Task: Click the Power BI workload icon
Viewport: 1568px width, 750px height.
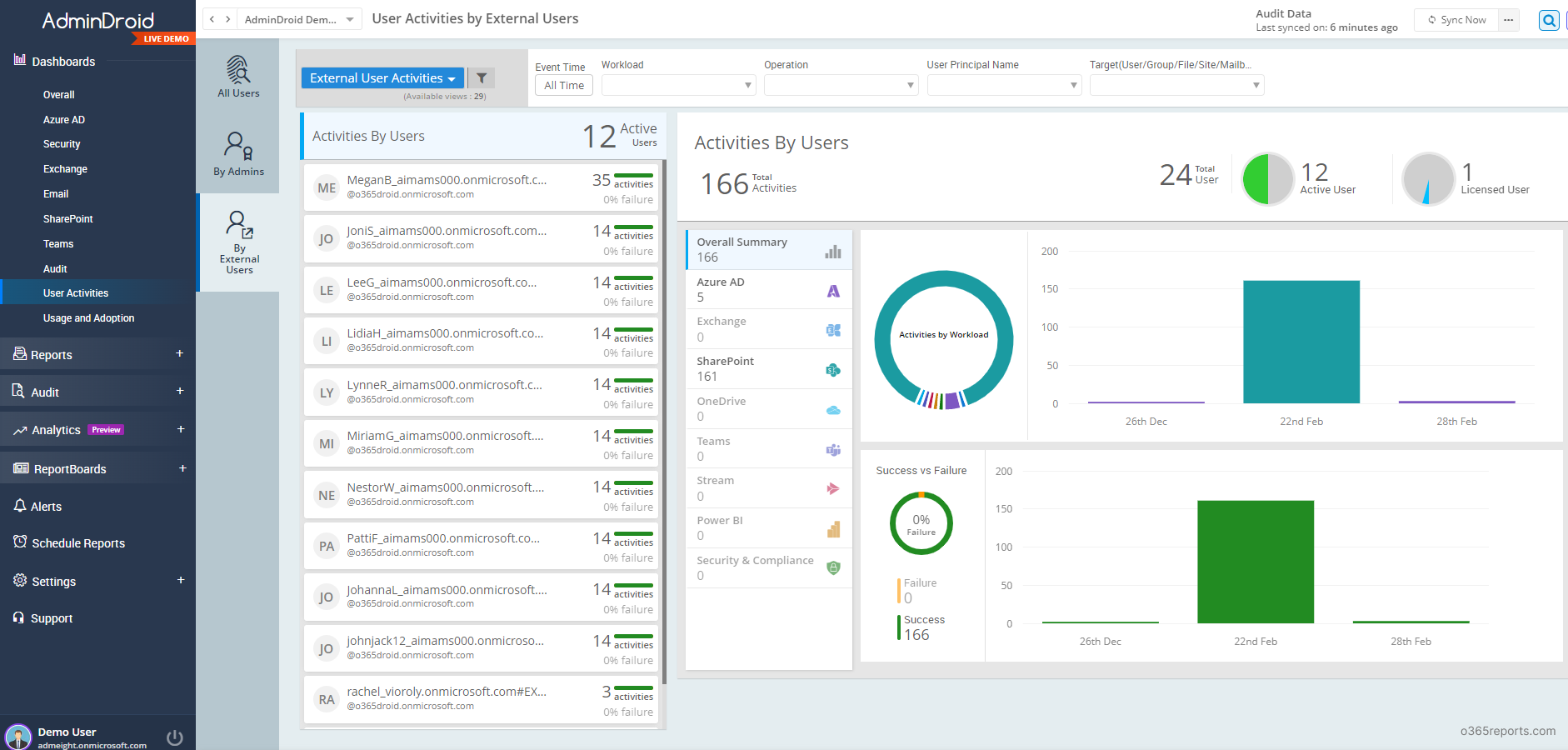Action: pos(833,529)
